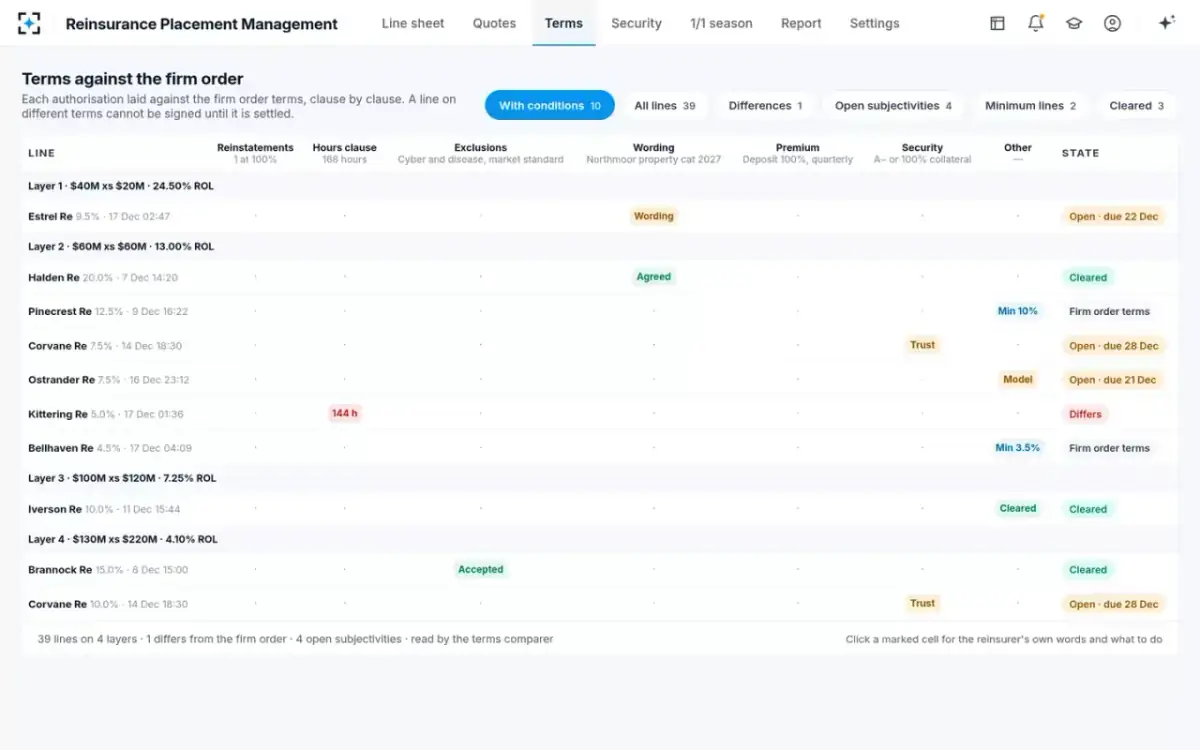Click the 'Cleared' state for Halden Re
Viewport: 1200px width, 750px height.
(1088, 277)
